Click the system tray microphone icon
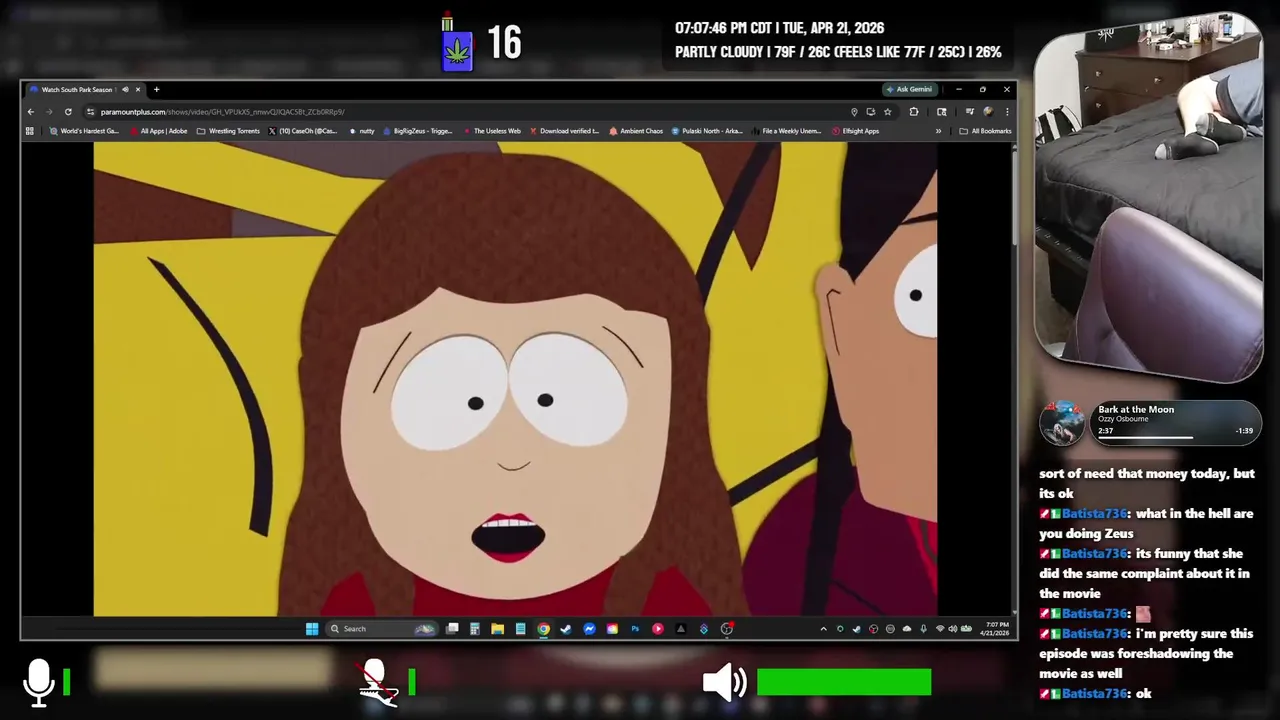Viewport: 1280px width, 720px height. coord(923,629)
